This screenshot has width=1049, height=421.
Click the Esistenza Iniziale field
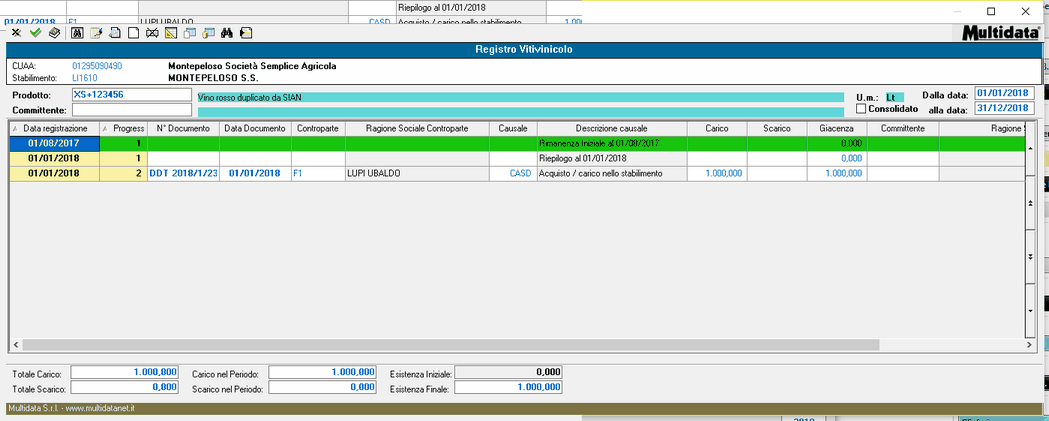click(x=509, y=372)
